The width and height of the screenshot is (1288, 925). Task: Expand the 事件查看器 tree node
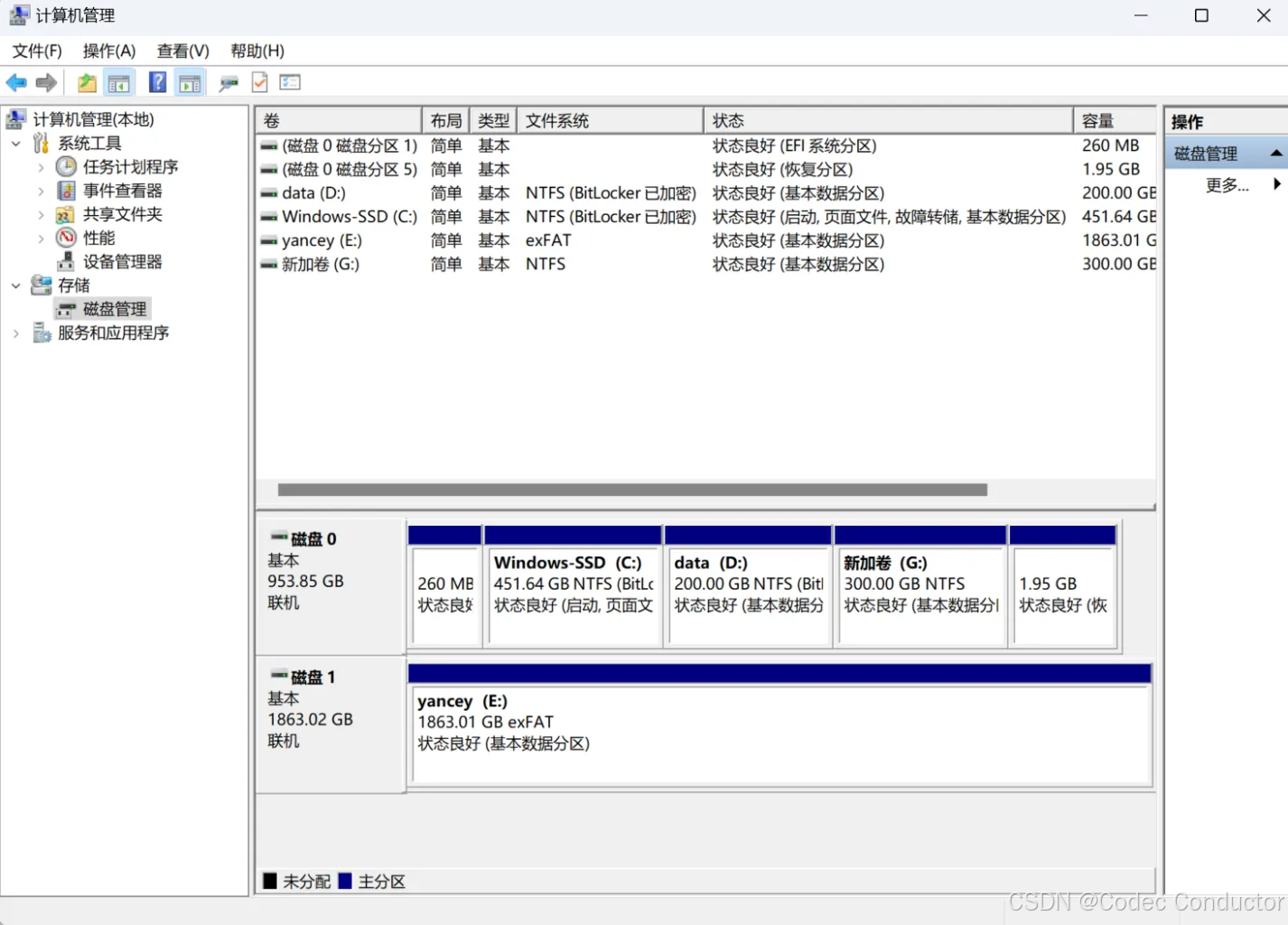[x=41, y=191]
